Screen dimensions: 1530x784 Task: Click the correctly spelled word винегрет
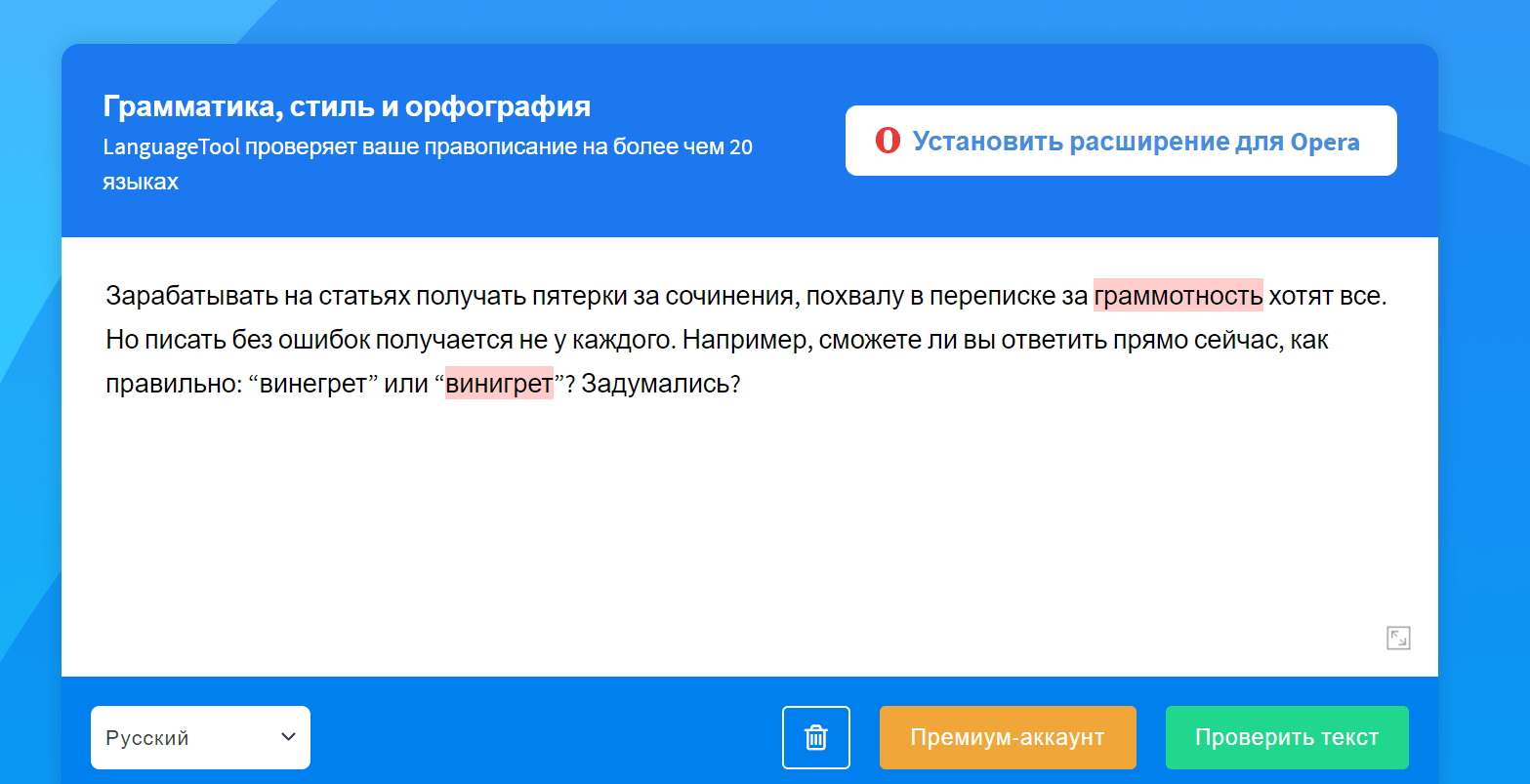click(312, 384)
